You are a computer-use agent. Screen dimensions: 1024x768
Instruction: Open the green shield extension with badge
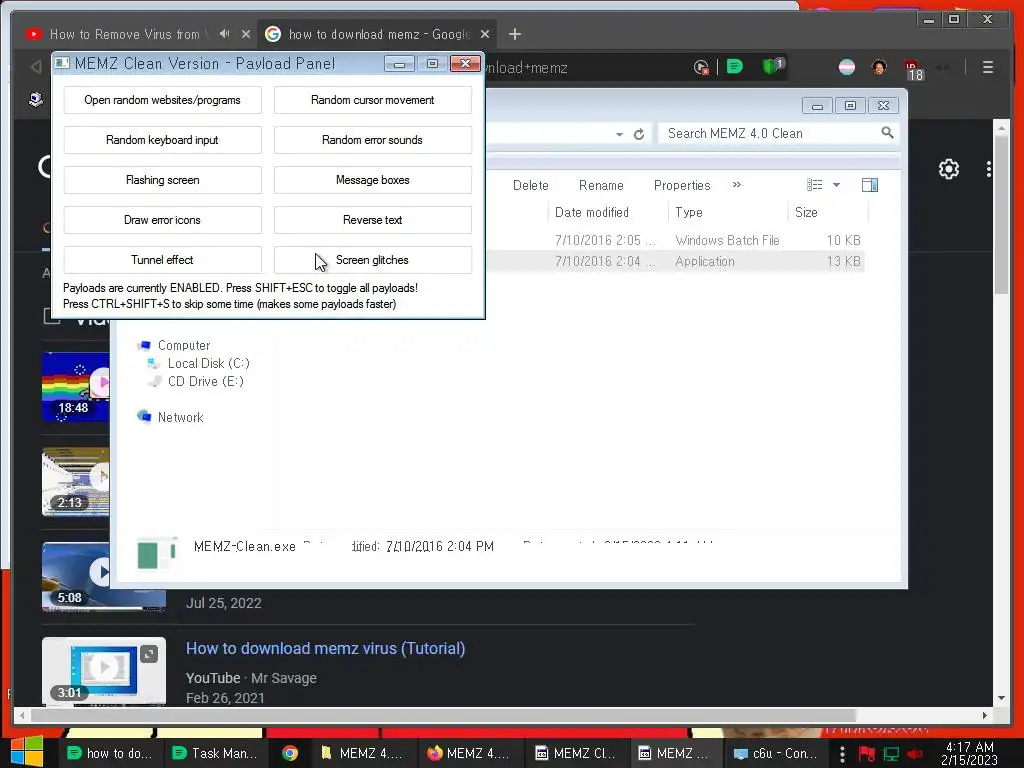[773, 65]
